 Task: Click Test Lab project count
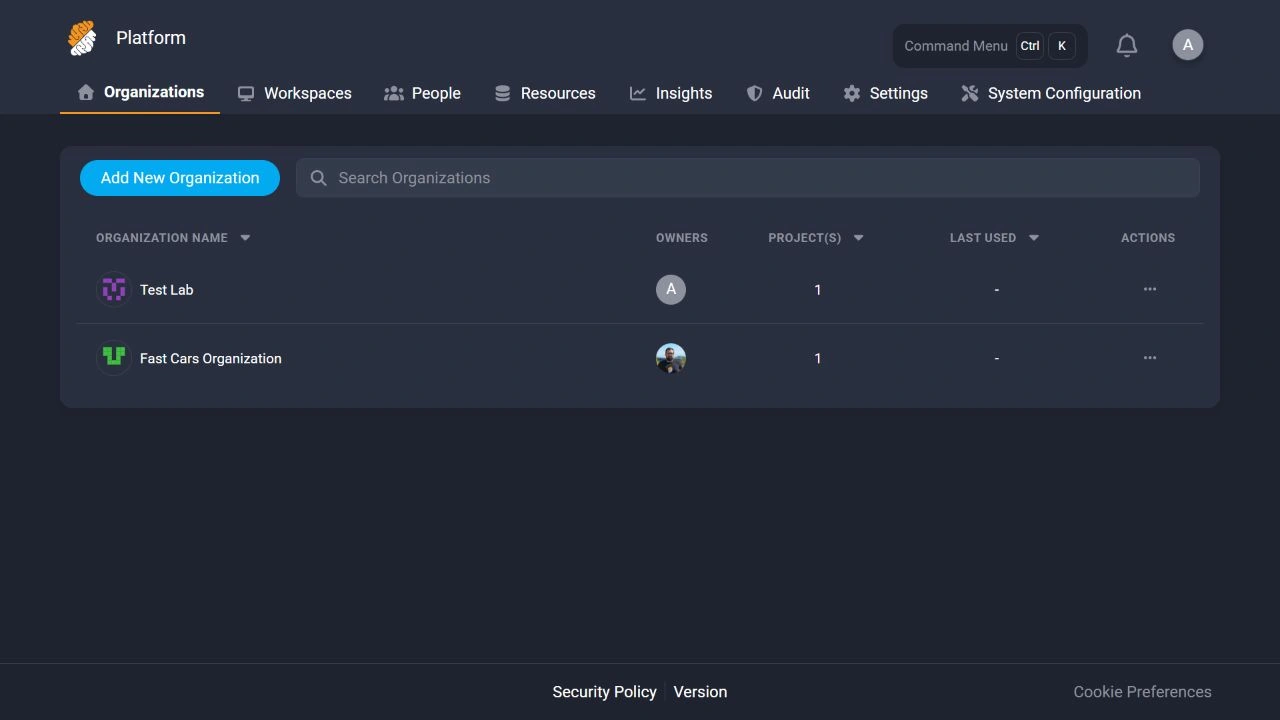click(x=818, y=290)
